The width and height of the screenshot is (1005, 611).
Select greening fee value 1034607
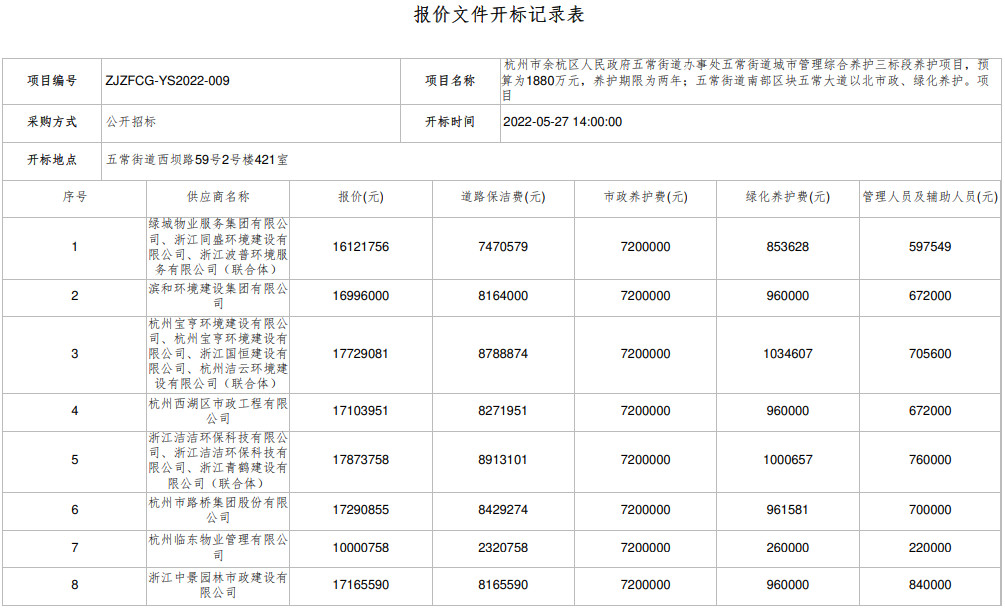787,354
